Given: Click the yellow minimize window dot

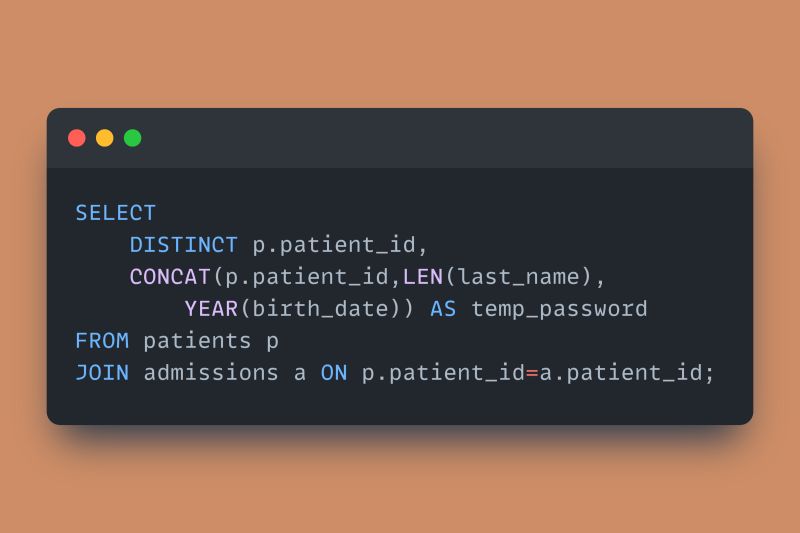Looking at the screenshot, I should point(105,138).
